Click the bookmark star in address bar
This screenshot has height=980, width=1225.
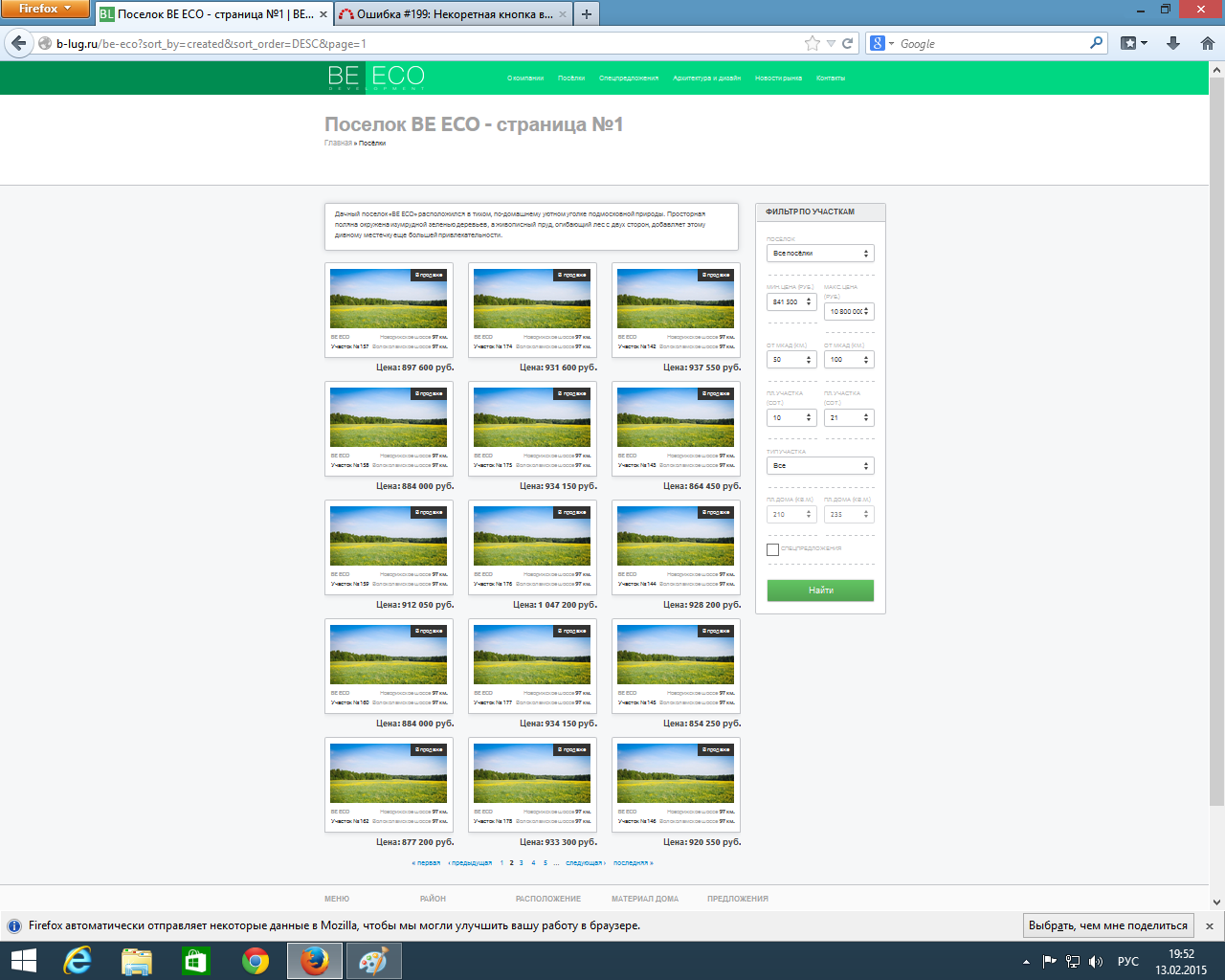813,43
